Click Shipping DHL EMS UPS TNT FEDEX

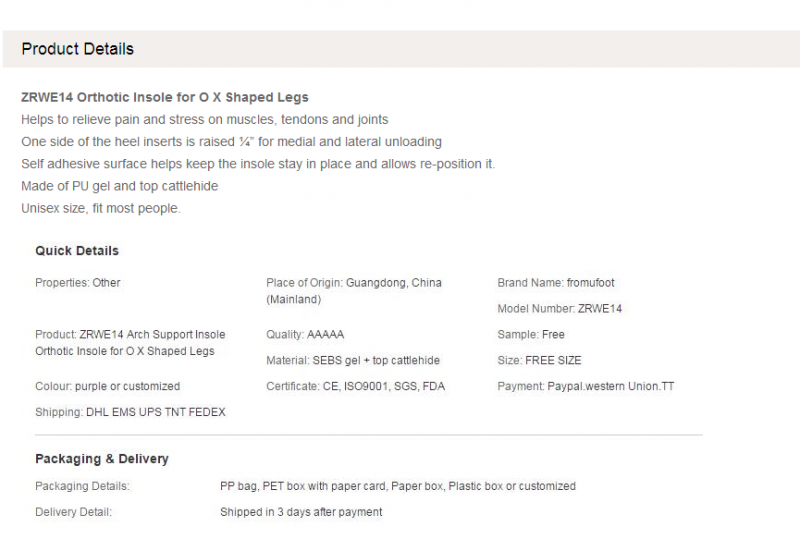coord(130,412)
